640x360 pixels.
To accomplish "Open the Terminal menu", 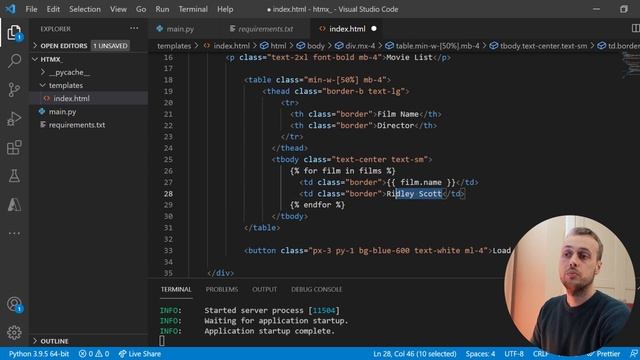I will (x=193, y=9).
